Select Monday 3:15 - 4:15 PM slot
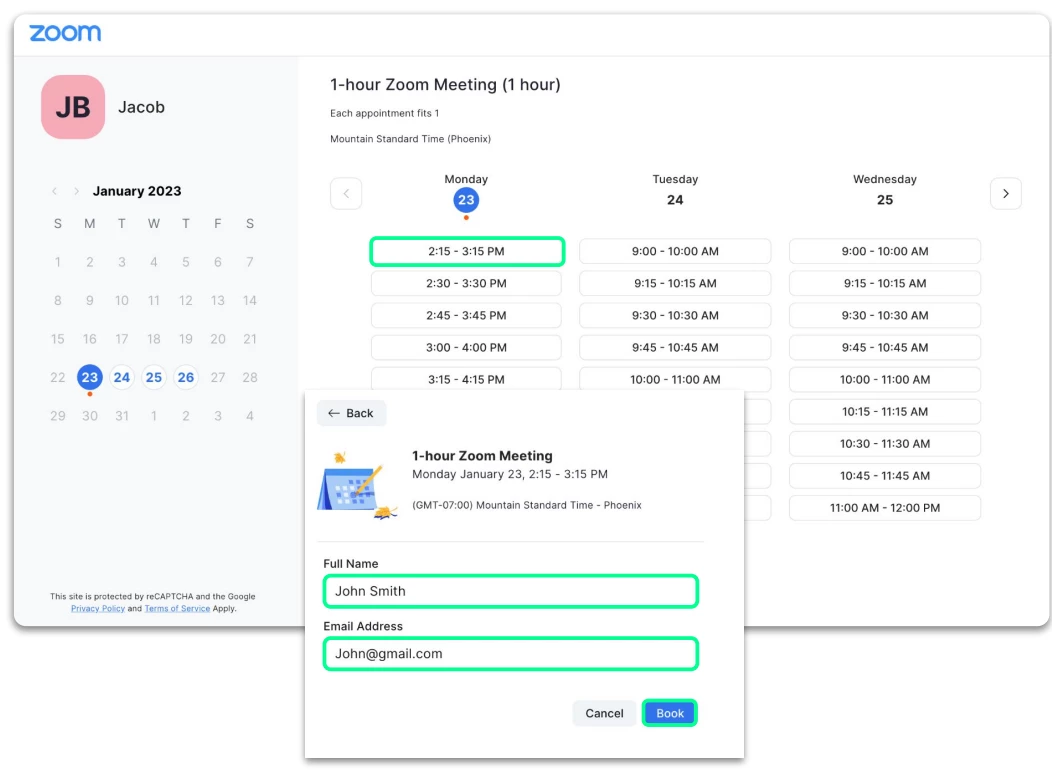The height and width of the screenshot is (772, 1052). [x=466, y=378]
